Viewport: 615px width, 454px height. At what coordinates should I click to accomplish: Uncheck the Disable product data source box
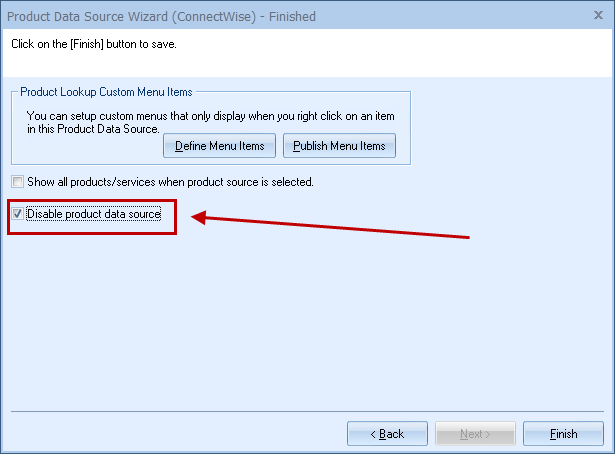click(x=17, y=213)
